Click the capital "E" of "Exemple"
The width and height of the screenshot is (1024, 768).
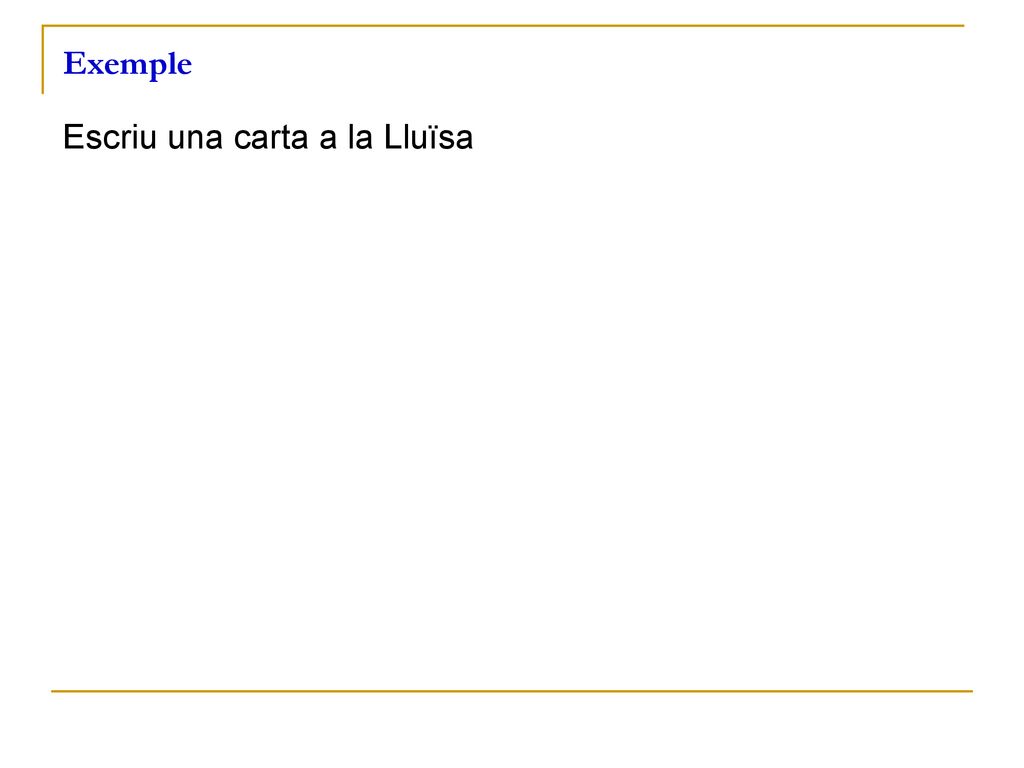pos(74,63)
